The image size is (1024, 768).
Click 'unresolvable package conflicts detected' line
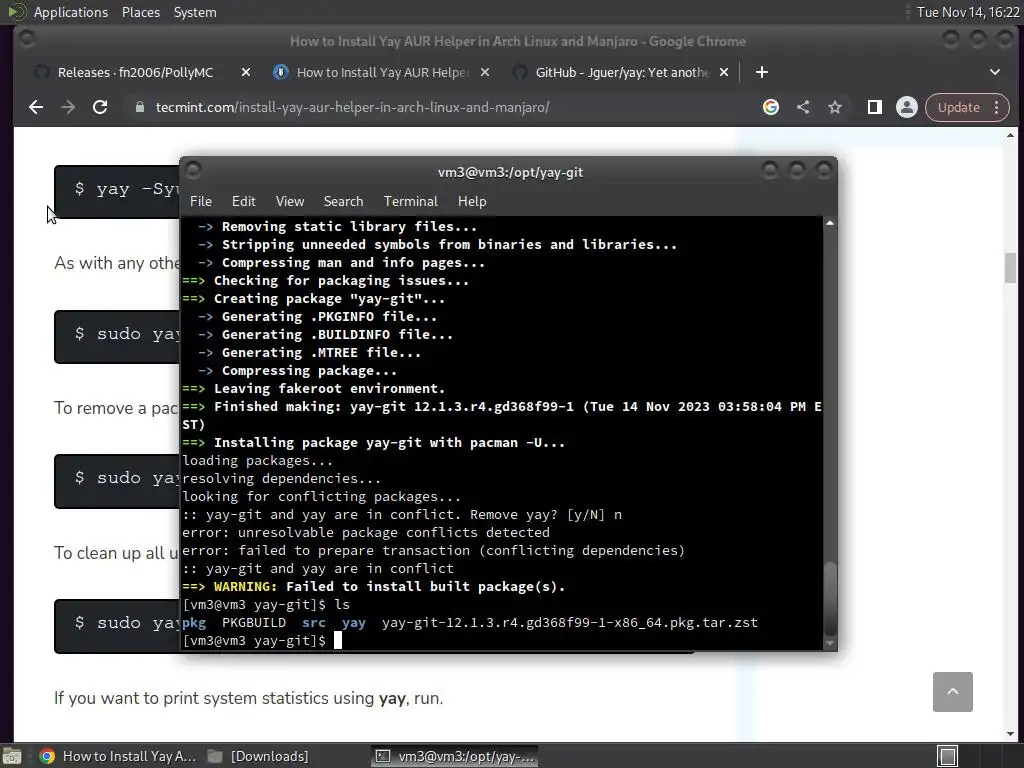366,532
